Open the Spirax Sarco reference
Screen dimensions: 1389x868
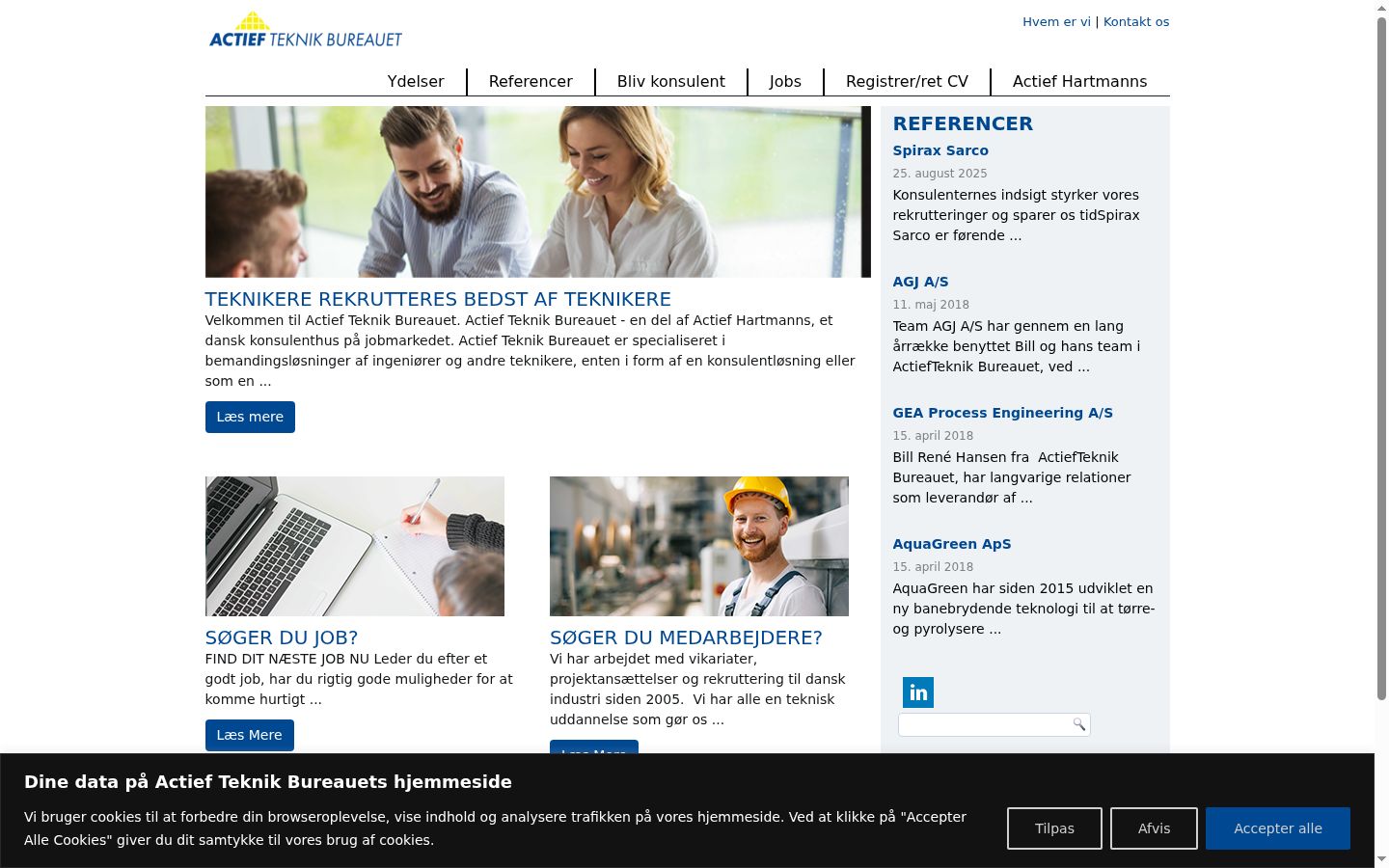click(x=940, y=150)
